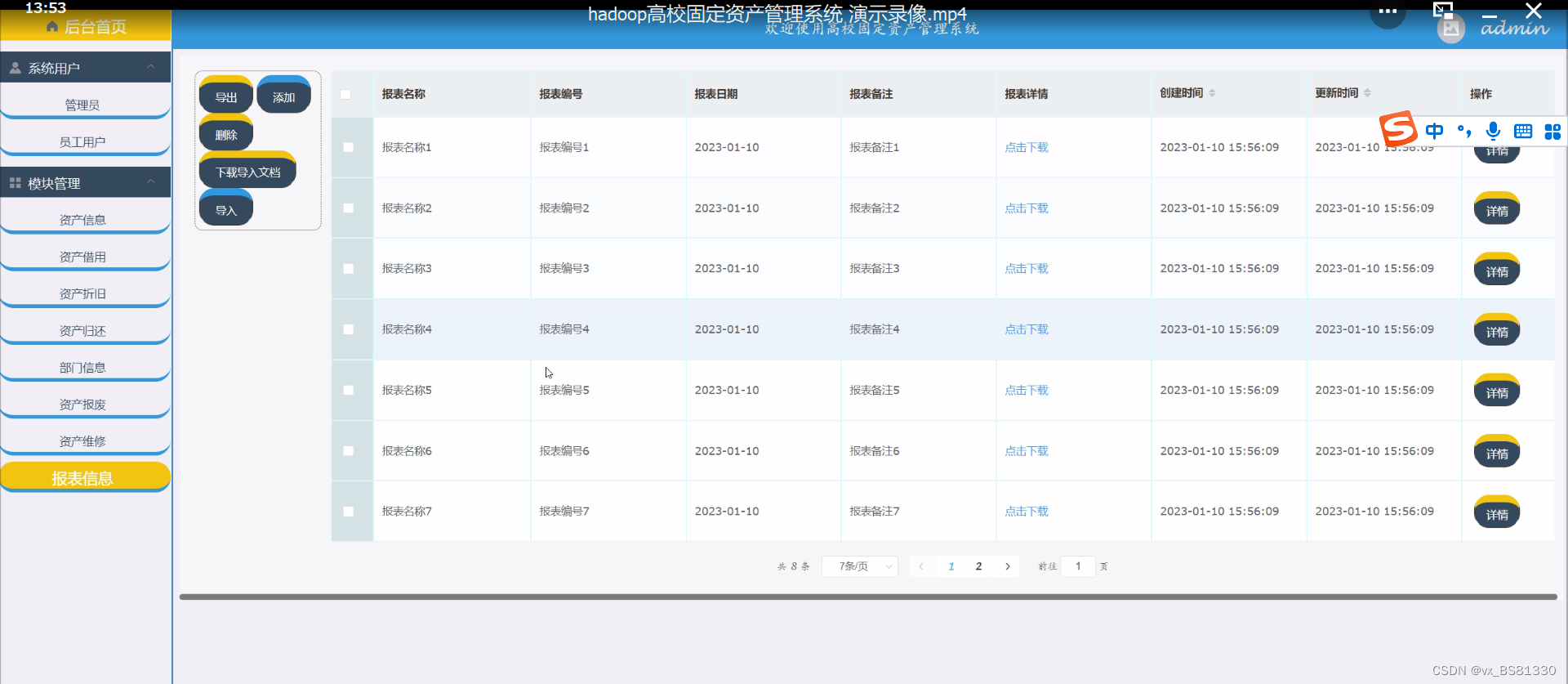1568x684 pixels.
Task: Click the Sogou S logo icon
Action: tap(1398, 129)
